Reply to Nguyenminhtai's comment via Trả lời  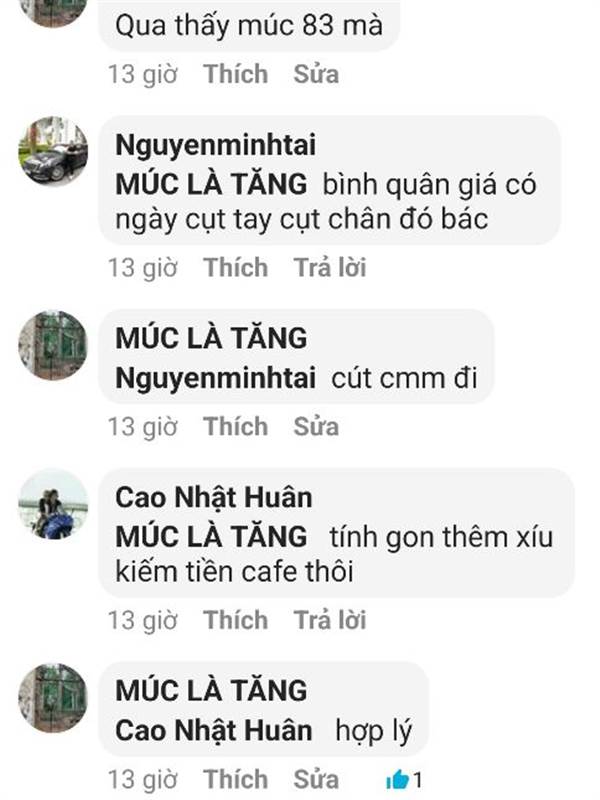click(330, 267)
